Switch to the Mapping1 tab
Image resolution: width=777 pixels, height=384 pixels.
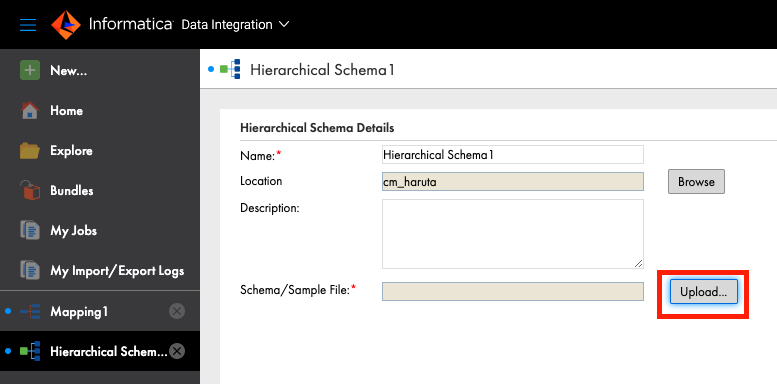pos(79,312)
